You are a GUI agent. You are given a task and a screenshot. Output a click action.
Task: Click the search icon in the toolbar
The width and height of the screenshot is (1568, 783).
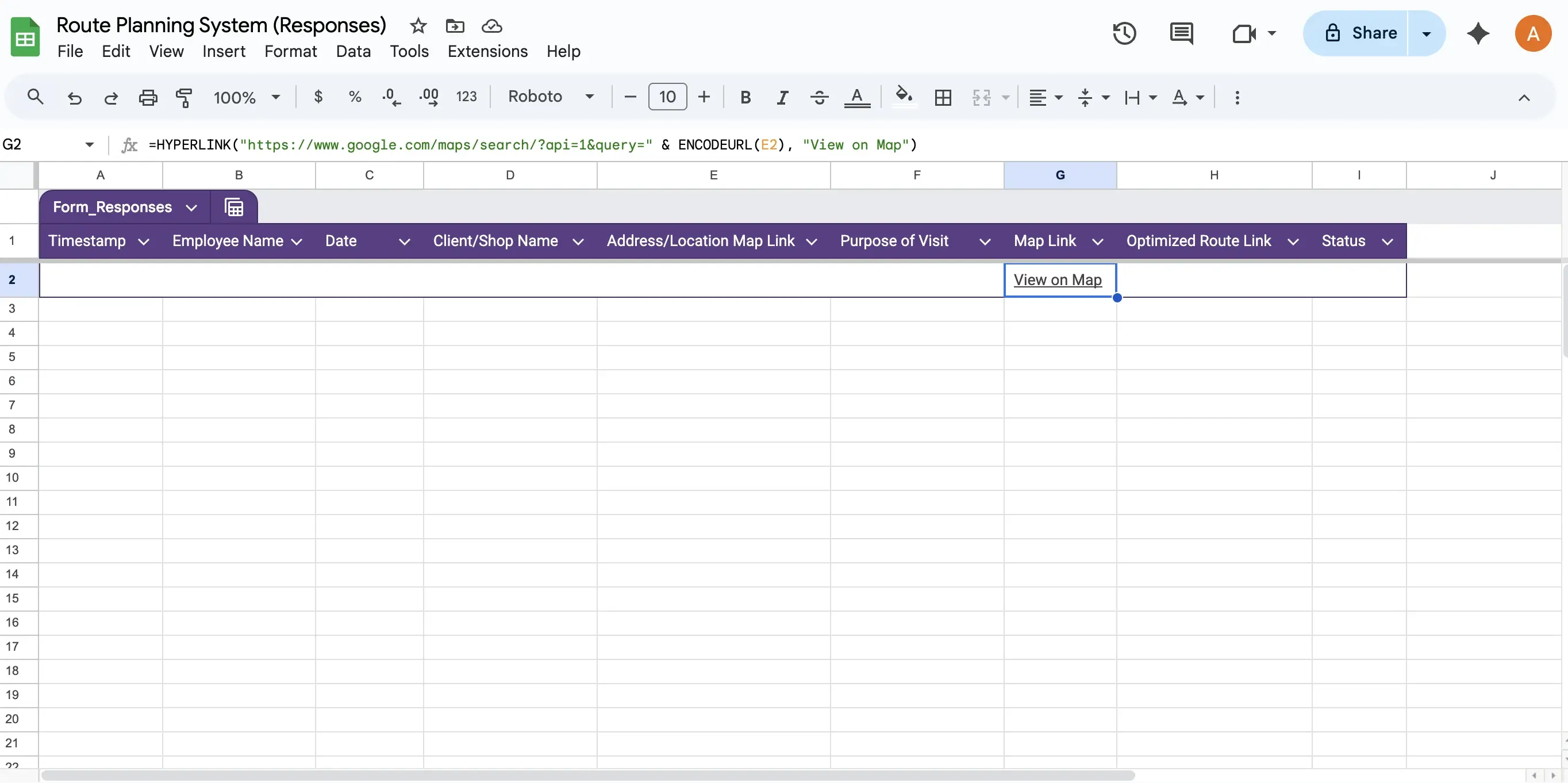point(35,97)
